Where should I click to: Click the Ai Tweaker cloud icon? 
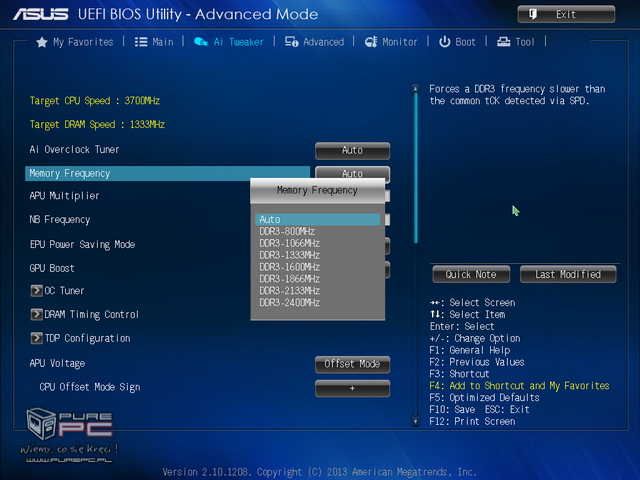pyautogui.click(x=201, y=42)
